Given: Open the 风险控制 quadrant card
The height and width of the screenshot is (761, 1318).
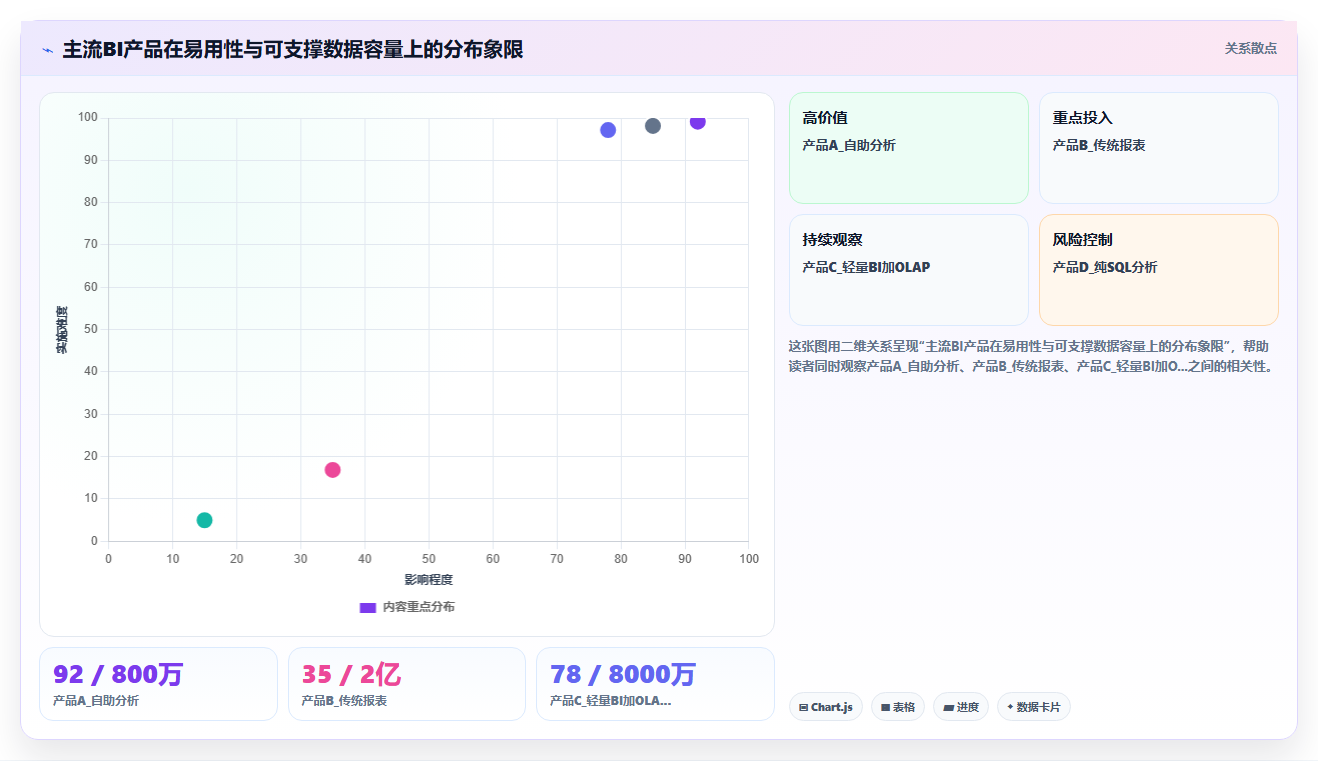Looking at the screenshot, I should (x=1159, y=270).
